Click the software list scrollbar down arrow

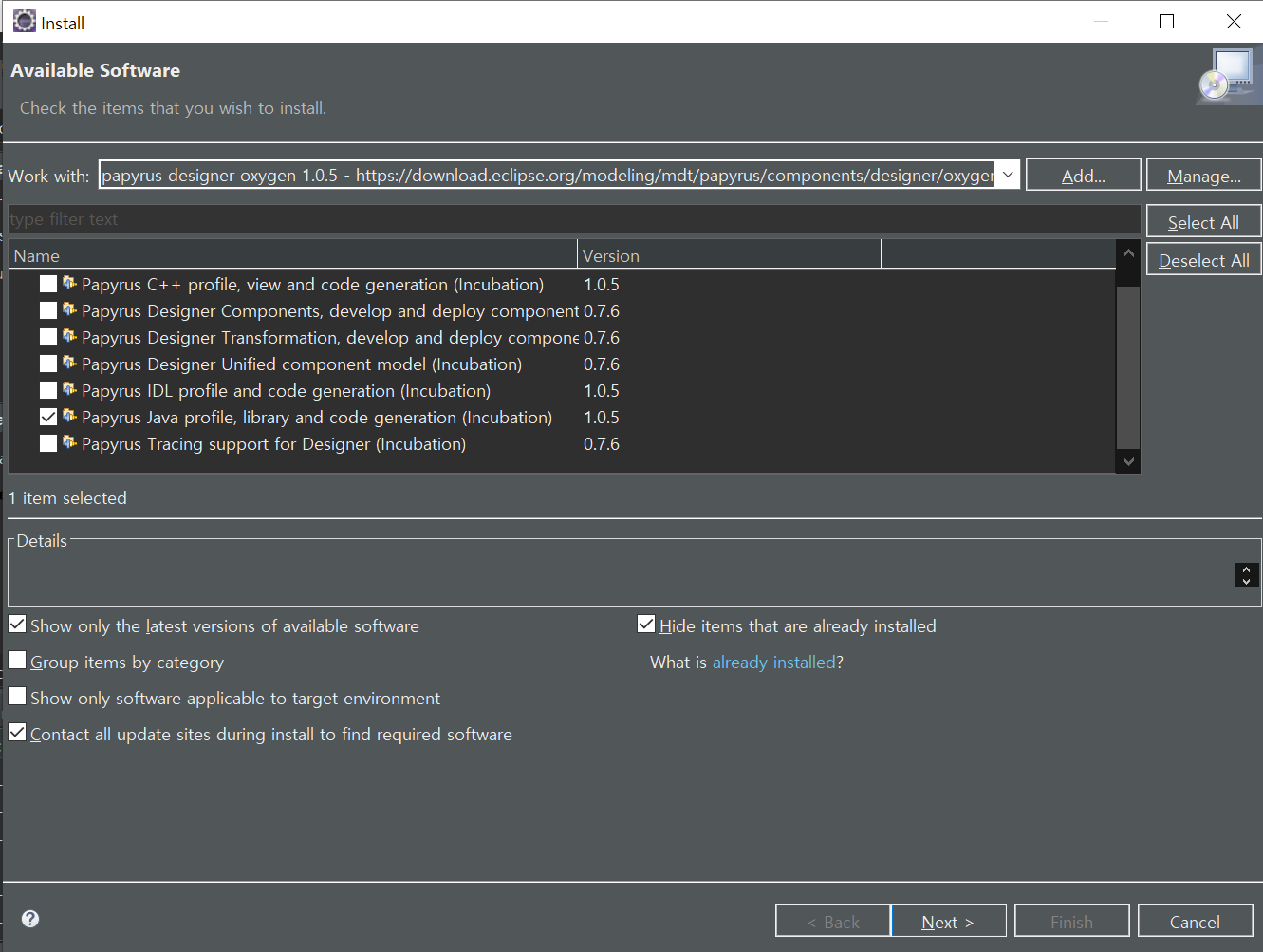pyautogui.click(x=1128, y=461)
